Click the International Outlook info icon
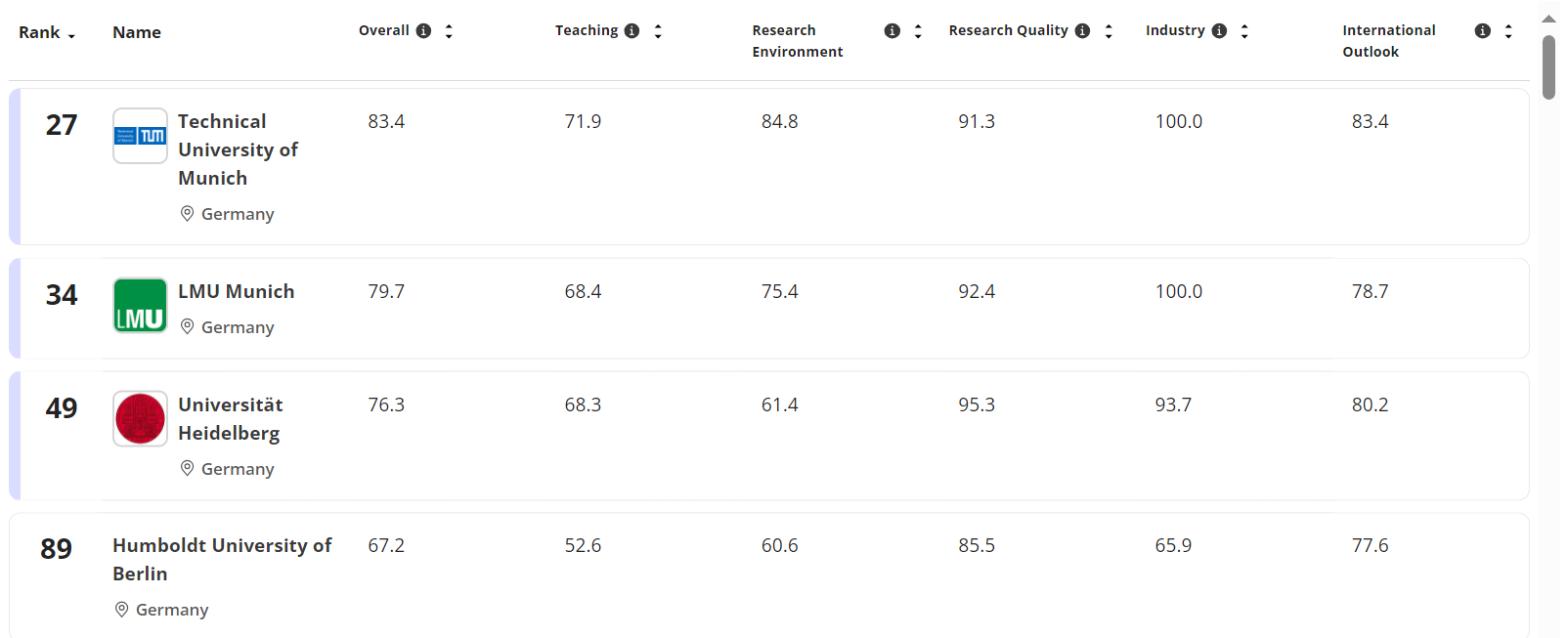 1483,31
